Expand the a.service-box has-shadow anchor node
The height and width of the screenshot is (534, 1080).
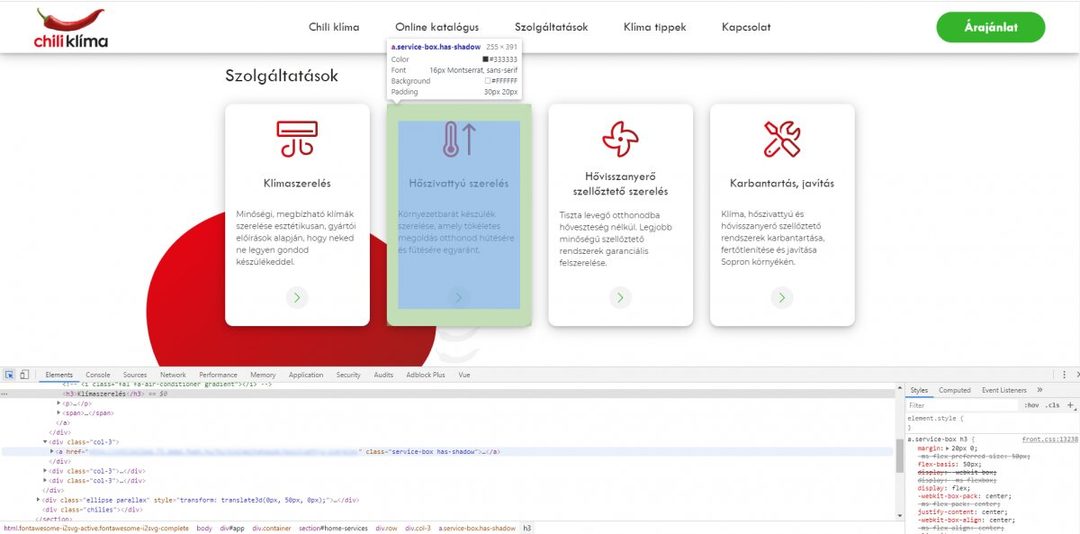click(52, 452)
